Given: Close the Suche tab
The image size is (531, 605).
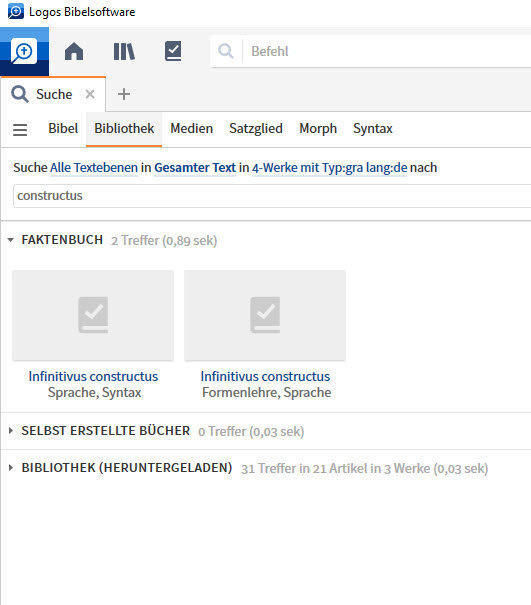Looking at the screenshot, I should click(x=90, y=94).
